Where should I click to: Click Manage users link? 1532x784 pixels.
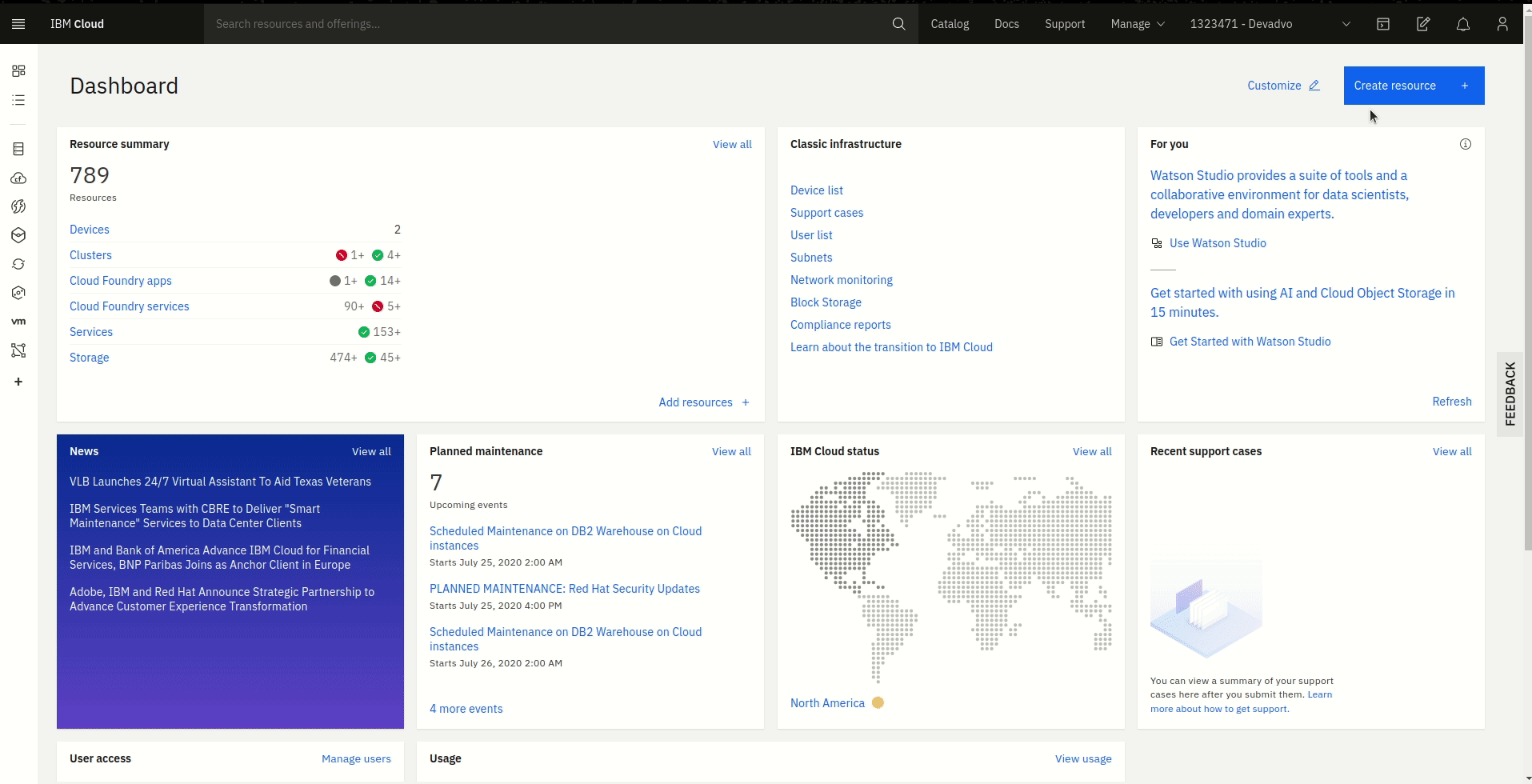pyautogui.click(x=356, y=758)
